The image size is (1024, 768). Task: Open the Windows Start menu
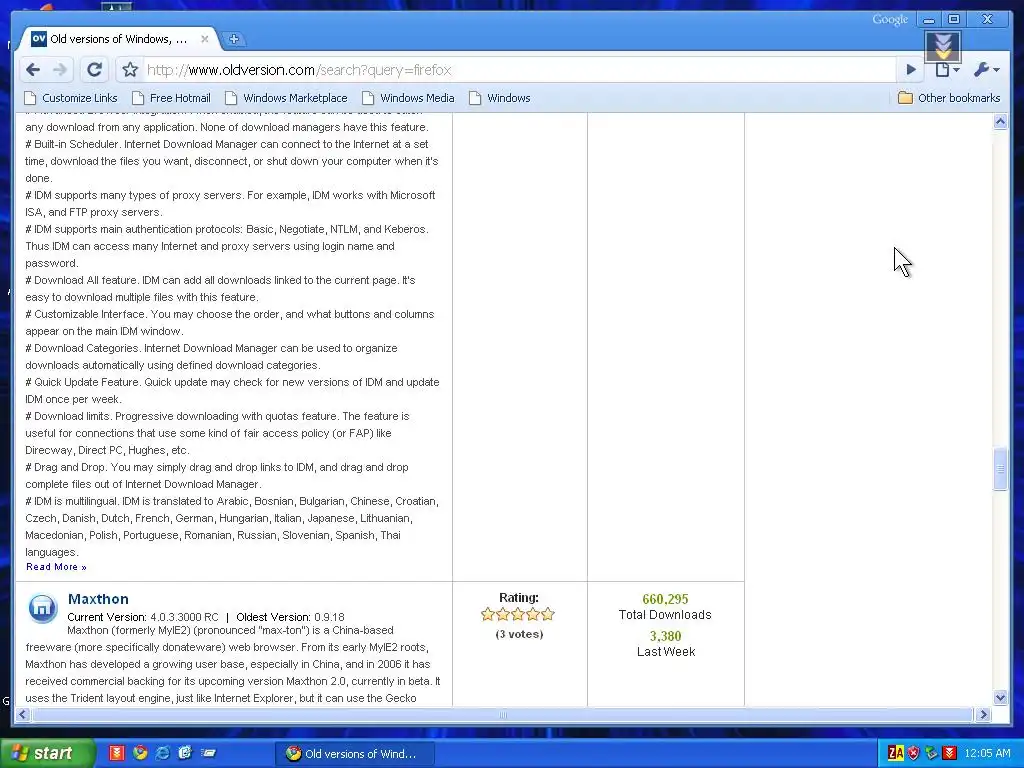click(47, 753)
